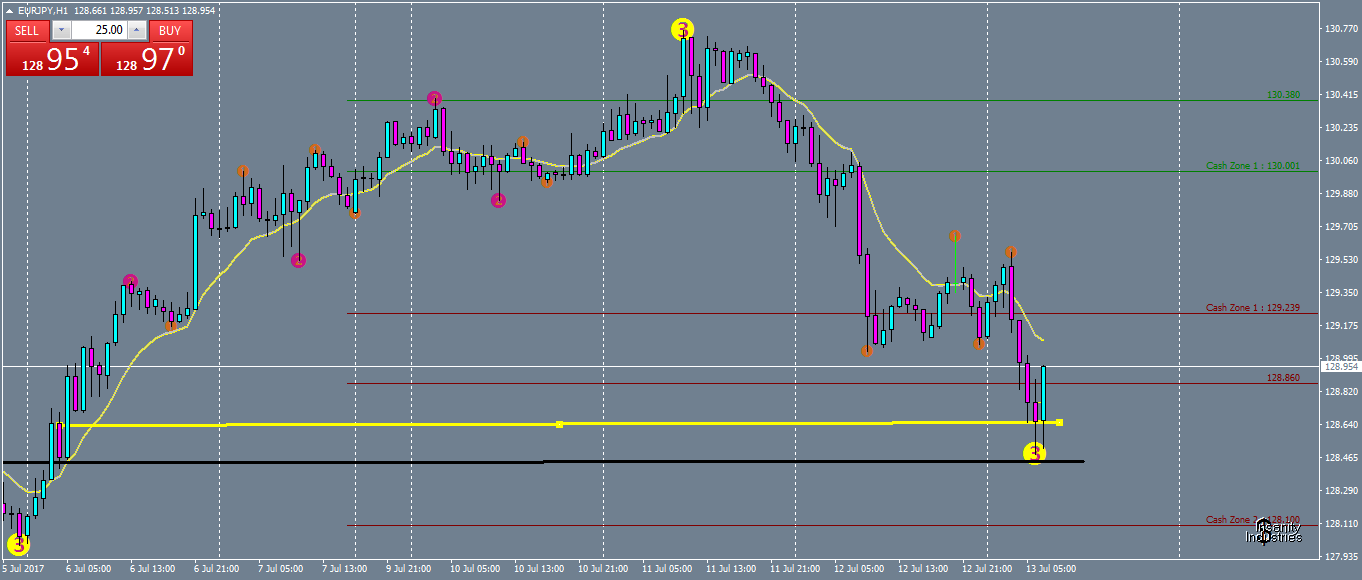Image resolution: width=1362 pixels, height=580 pixels.
Task: Select the green 130.380 resistance line
Action: coord(800,99)
